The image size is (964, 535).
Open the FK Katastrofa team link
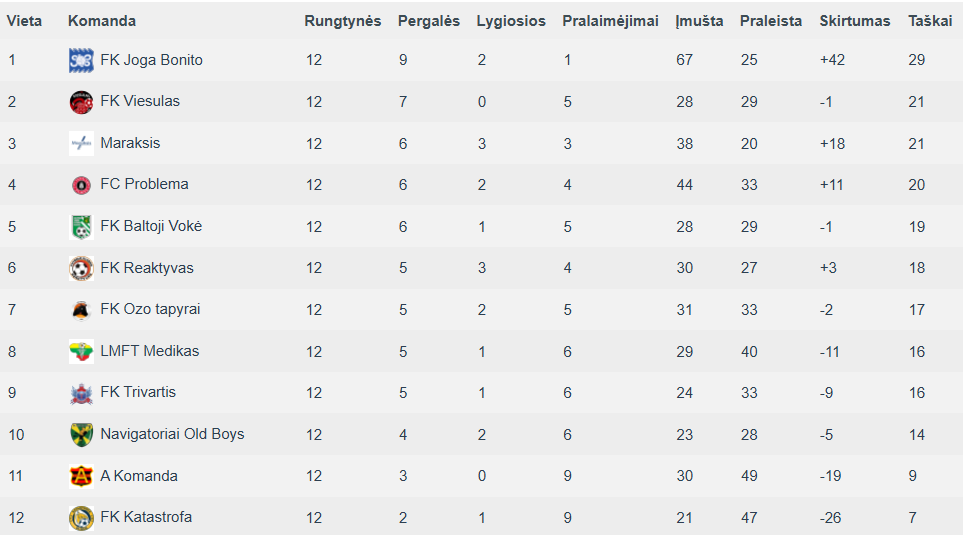[146, 517]
